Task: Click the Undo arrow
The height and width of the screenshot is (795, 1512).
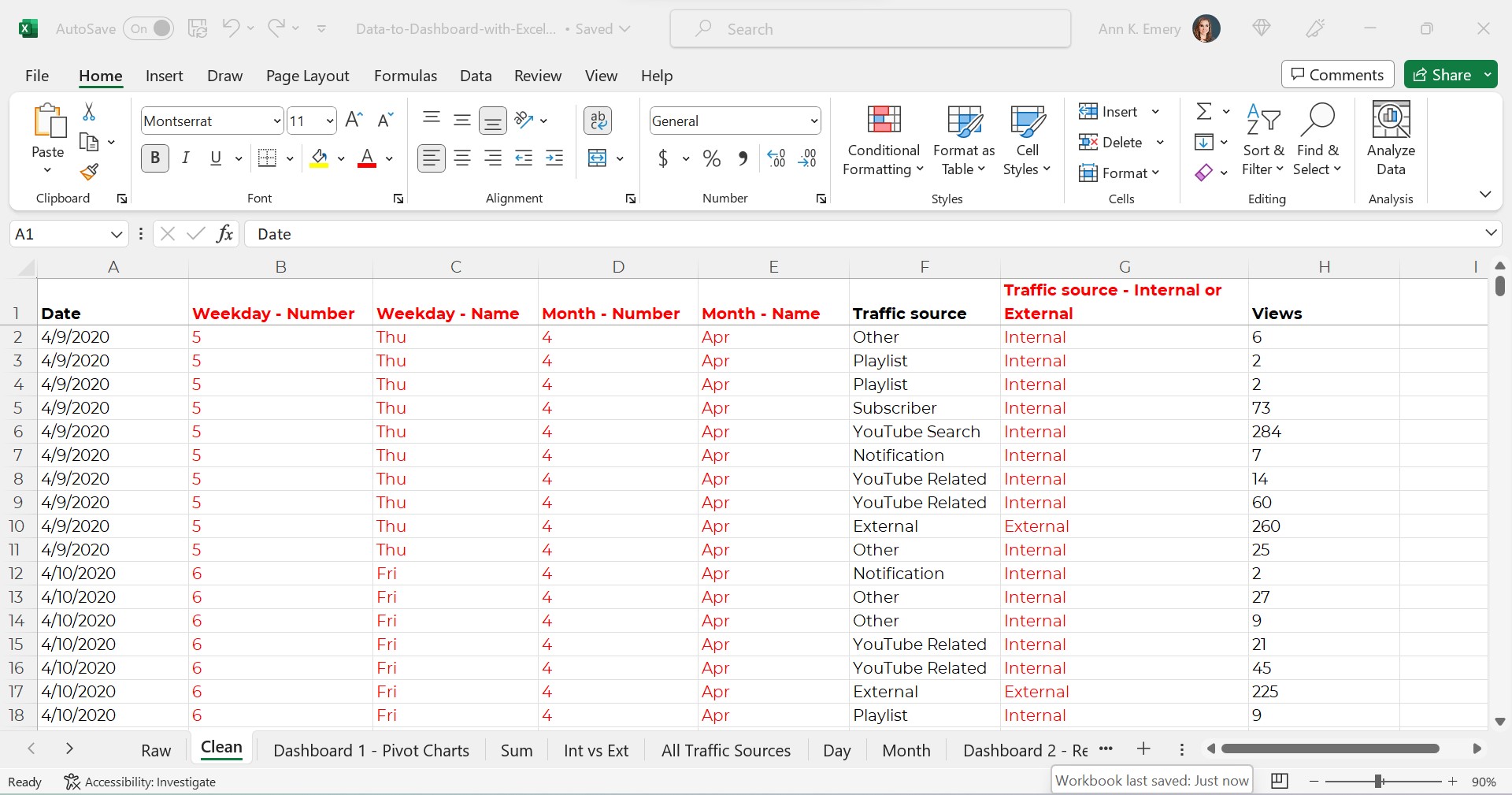Action: [231, 28]
